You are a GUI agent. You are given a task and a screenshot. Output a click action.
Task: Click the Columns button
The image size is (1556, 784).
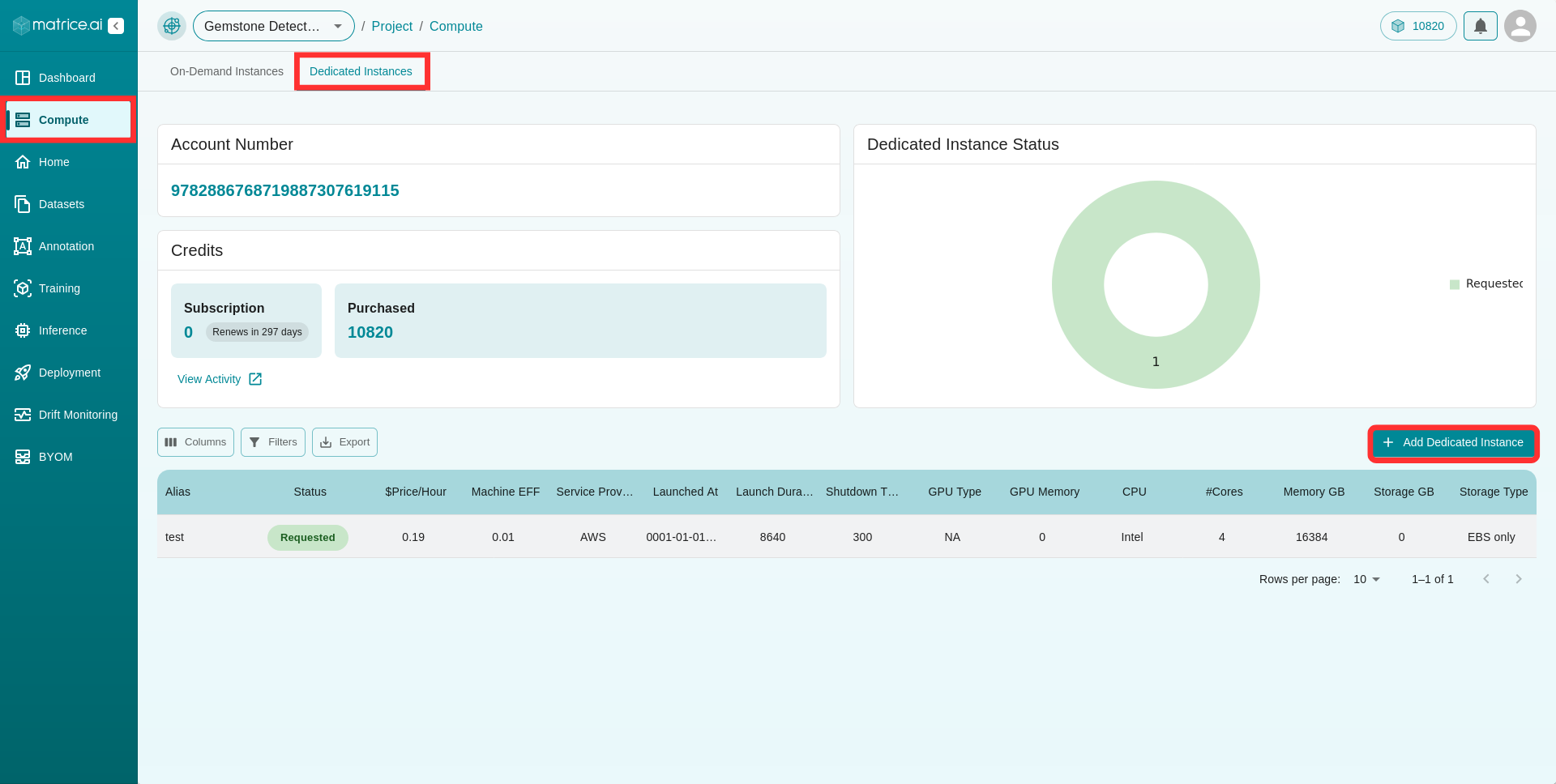pos(195,442)
